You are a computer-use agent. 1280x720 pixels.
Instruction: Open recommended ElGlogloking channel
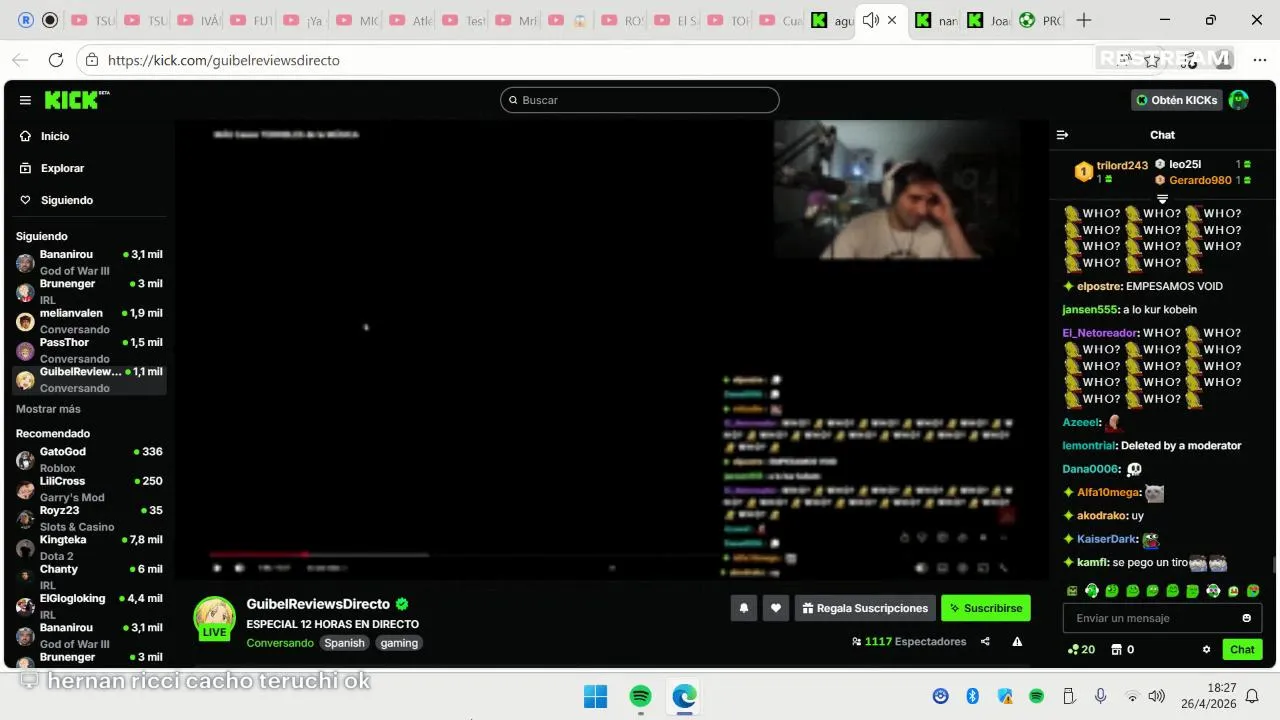click(x=89, y=606)
